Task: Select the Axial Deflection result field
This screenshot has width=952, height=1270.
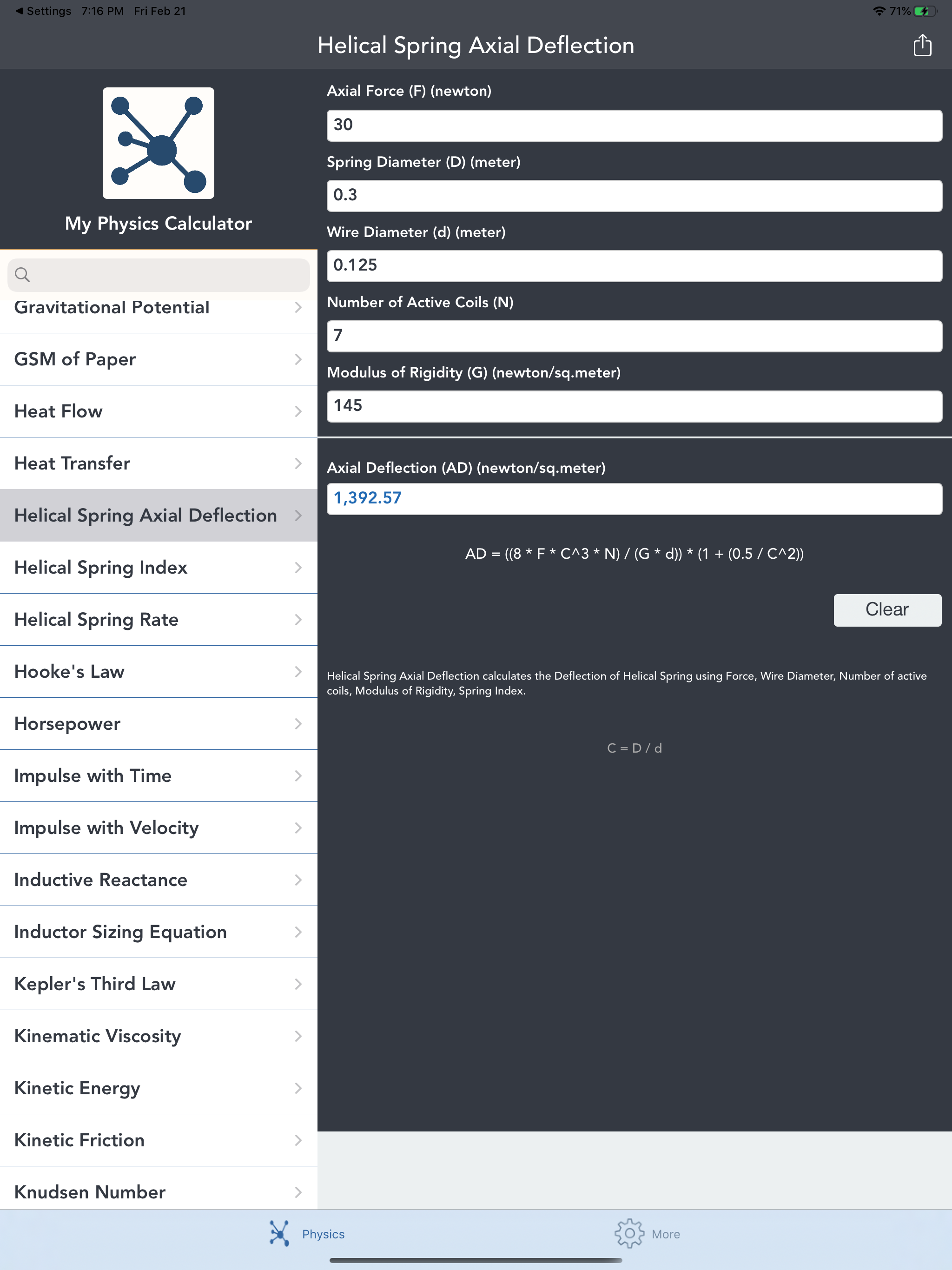Action: (634, 498)
